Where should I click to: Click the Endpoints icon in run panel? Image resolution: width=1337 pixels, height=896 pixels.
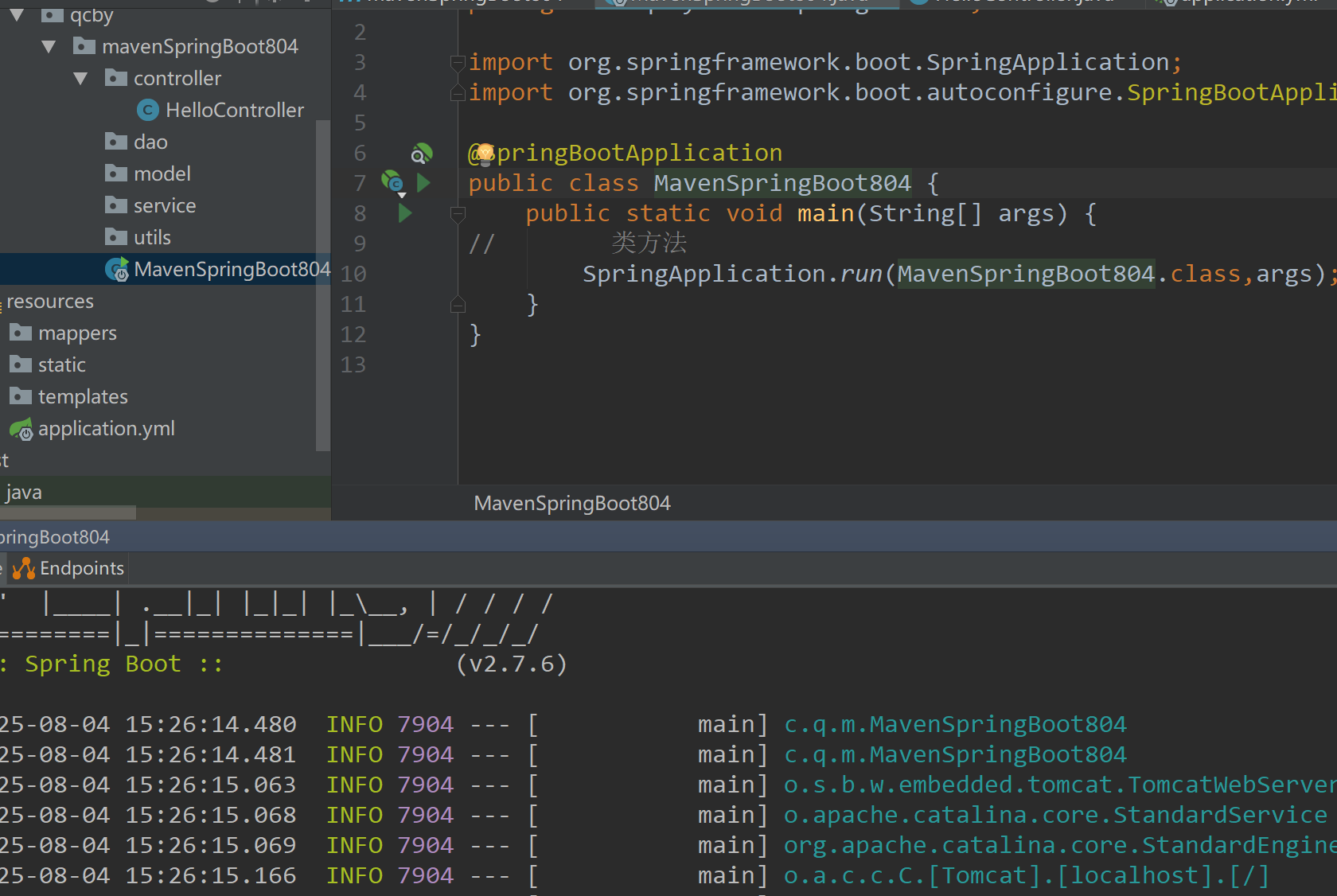point(24,568)
